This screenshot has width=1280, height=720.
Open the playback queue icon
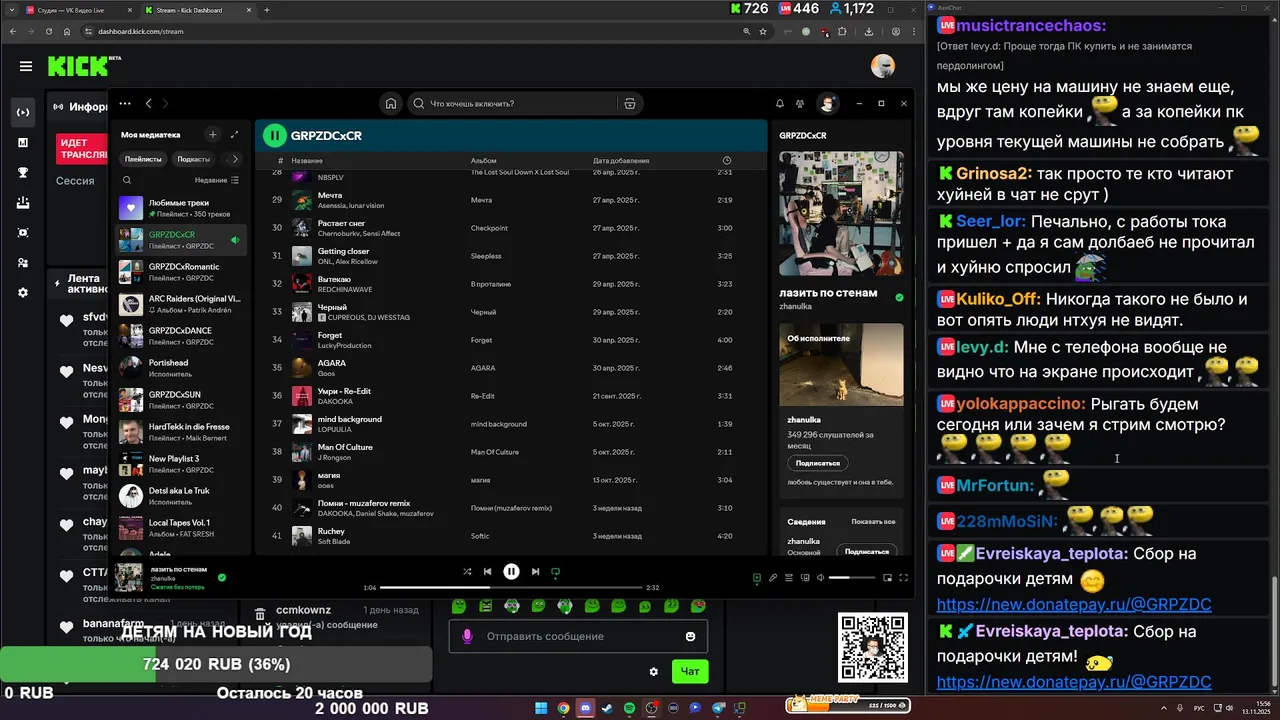[789, 577]
